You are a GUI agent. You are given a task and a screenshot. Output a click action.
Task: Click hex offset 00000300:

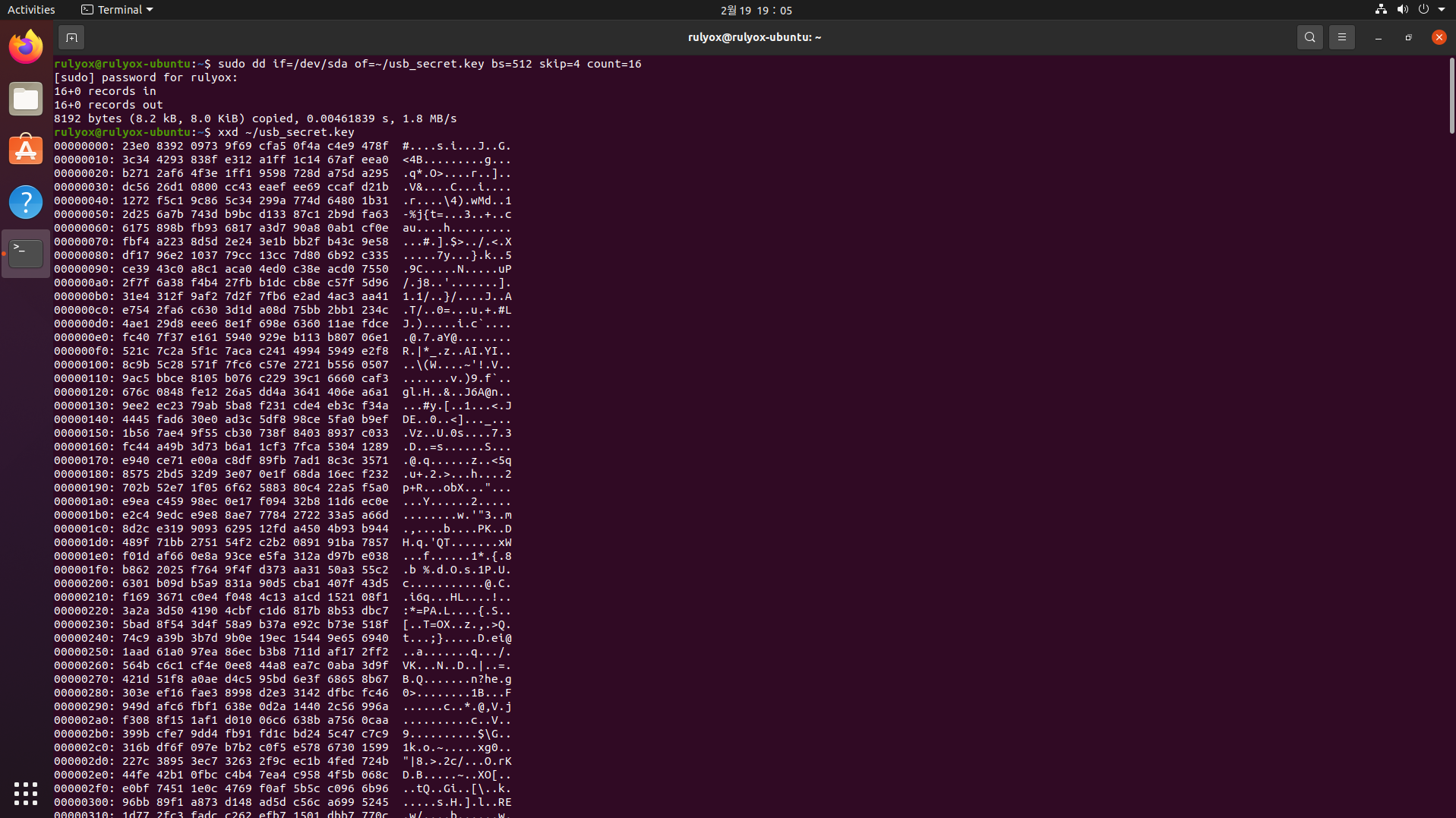click(x=84, y=802)
